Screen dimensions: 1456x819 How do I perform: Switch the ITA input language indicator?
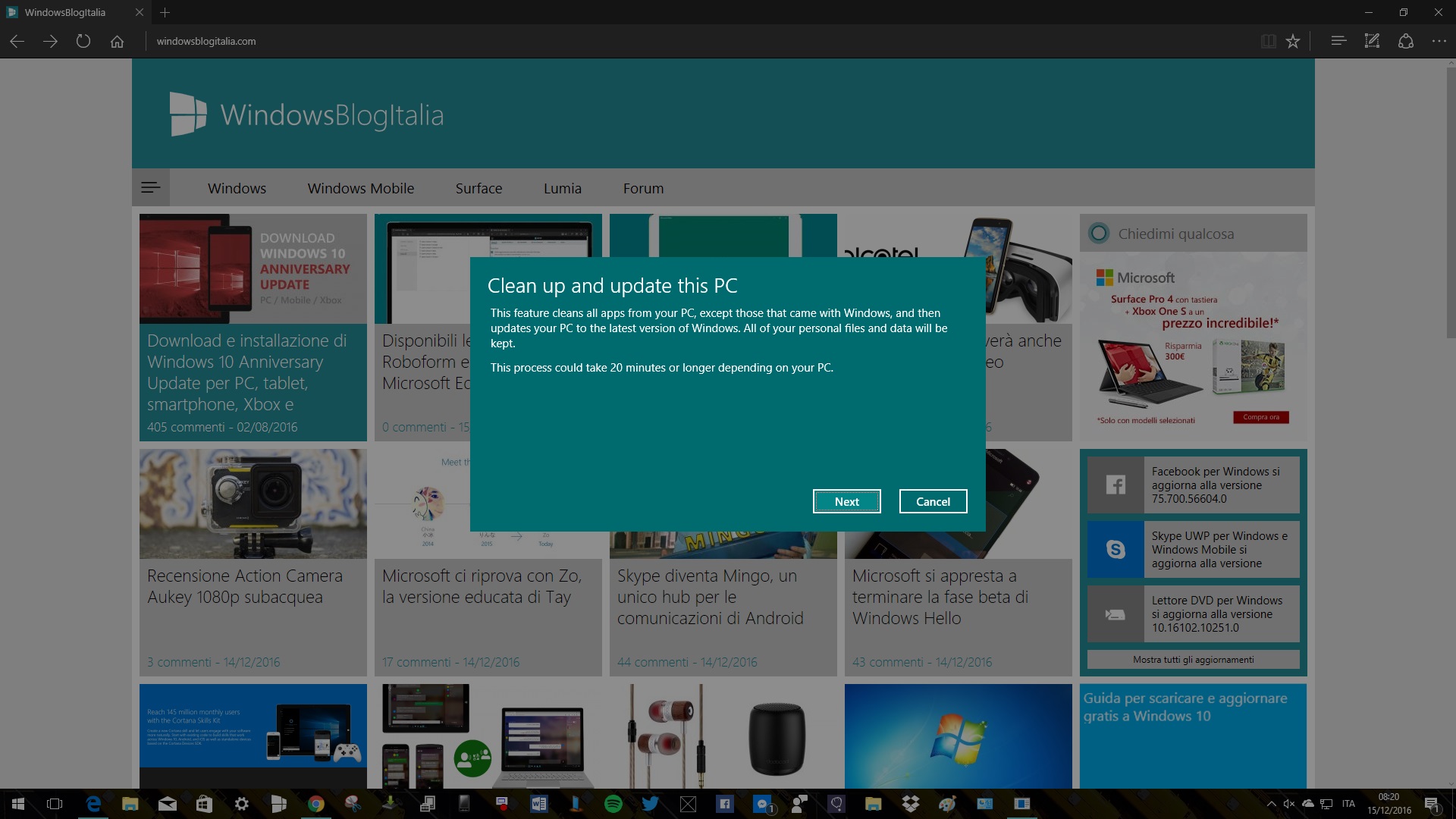coord(1348,804)
